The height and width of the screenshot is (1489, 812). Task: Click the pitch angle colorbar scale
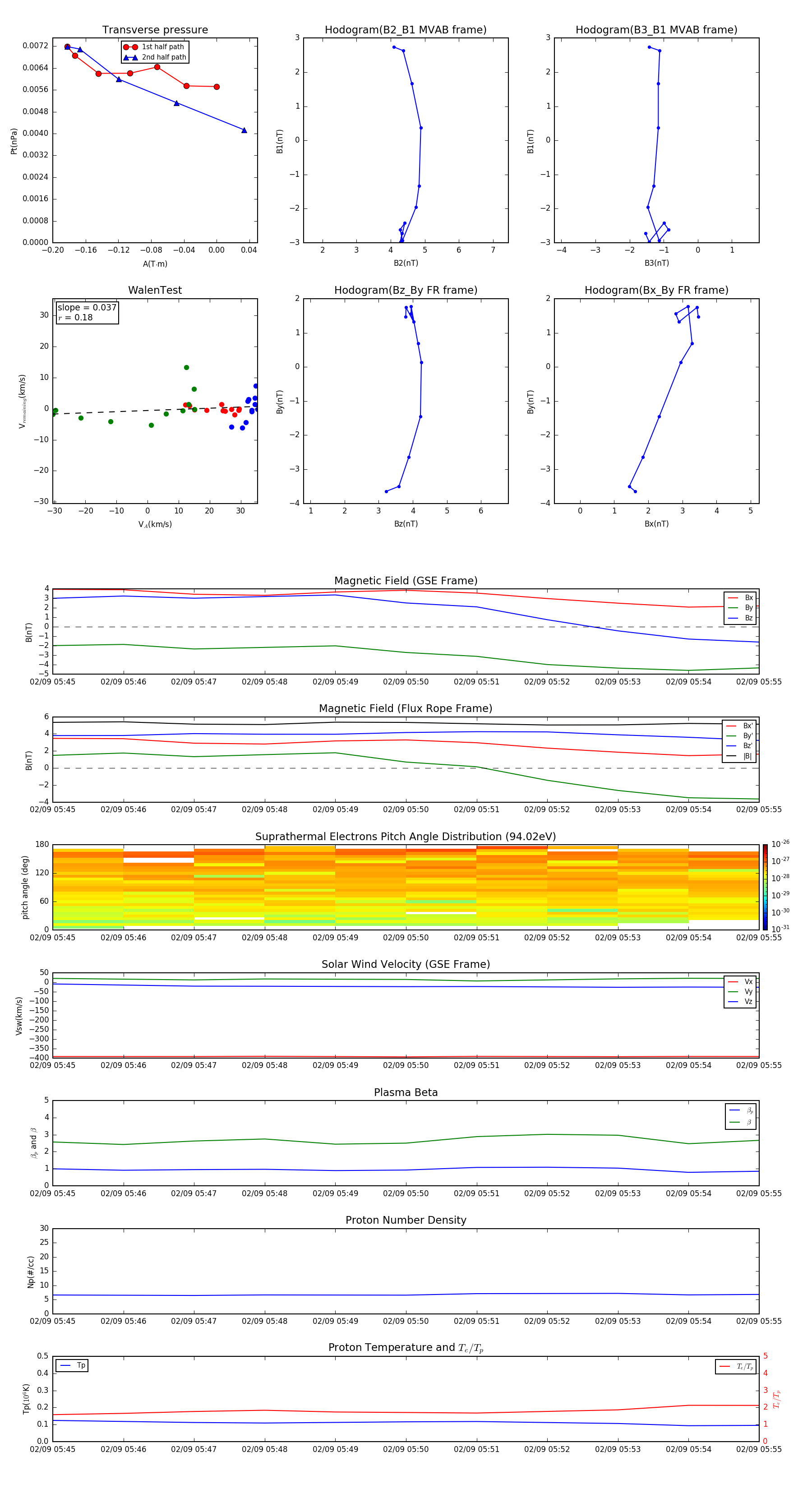coord(765,887)
